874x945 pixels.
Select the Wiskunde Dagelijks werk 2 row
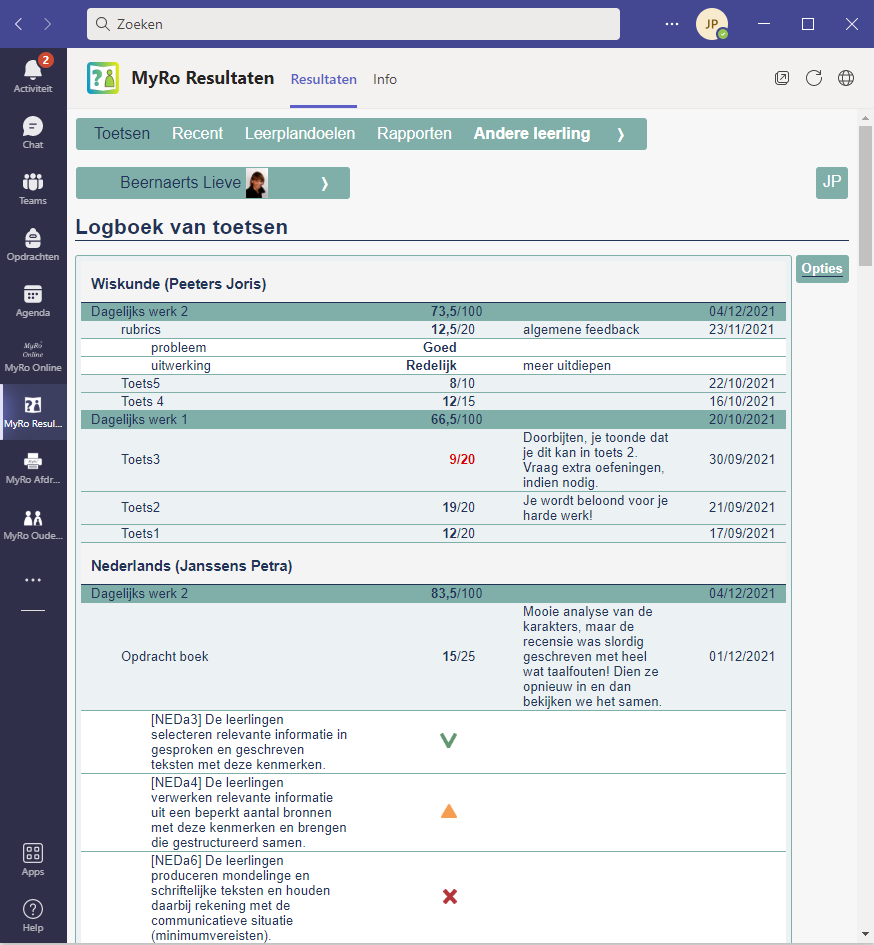433,312
